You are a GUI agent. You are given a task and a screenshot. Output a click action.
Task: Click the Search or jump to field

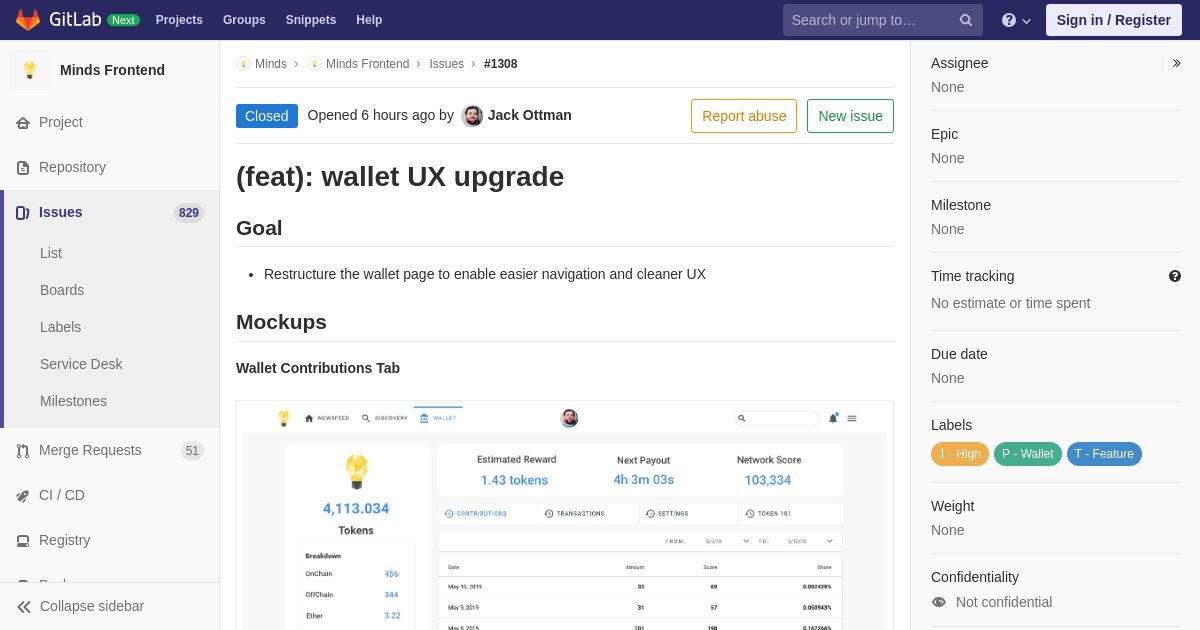[x=883, y=20]
